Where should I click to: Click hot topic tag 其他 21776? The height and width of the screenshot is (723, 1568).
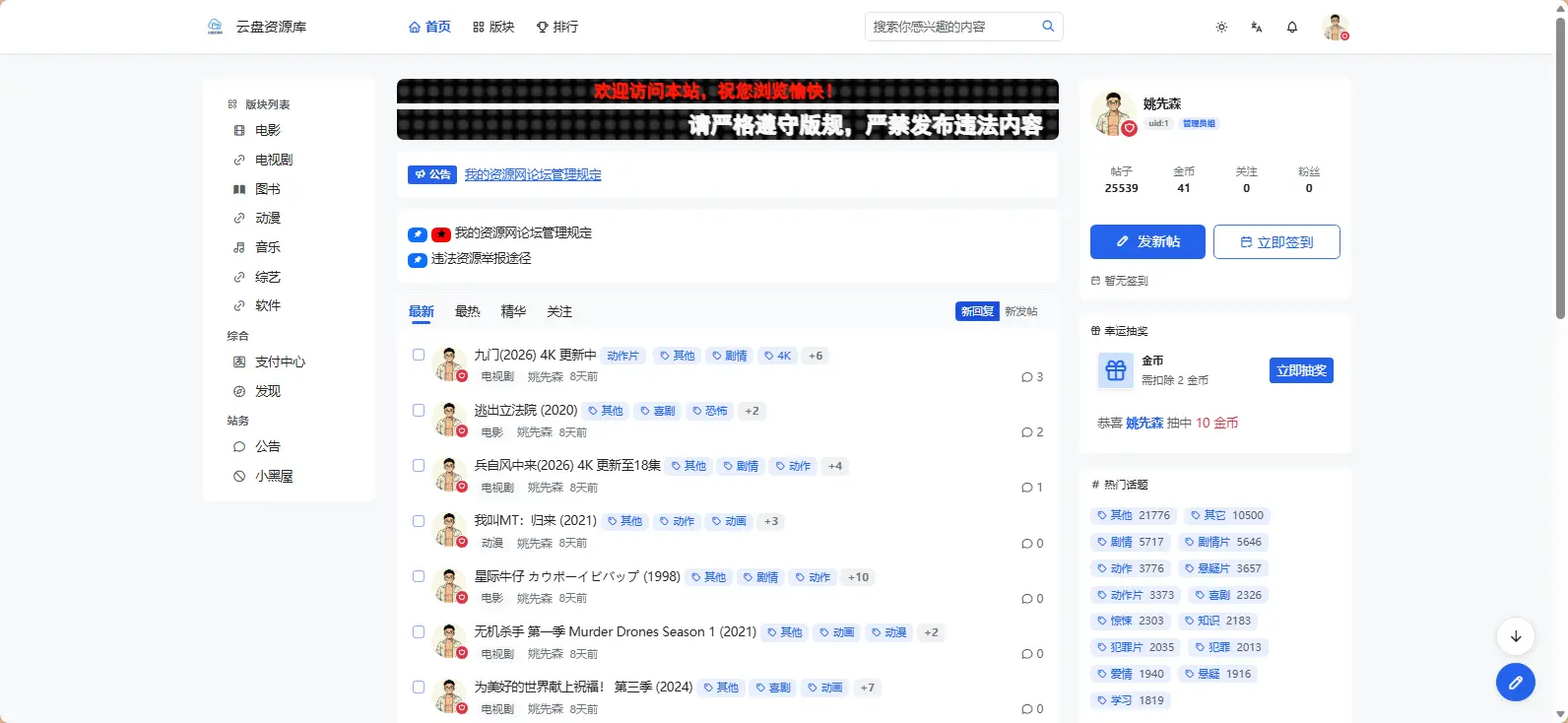click(1134, 515)
